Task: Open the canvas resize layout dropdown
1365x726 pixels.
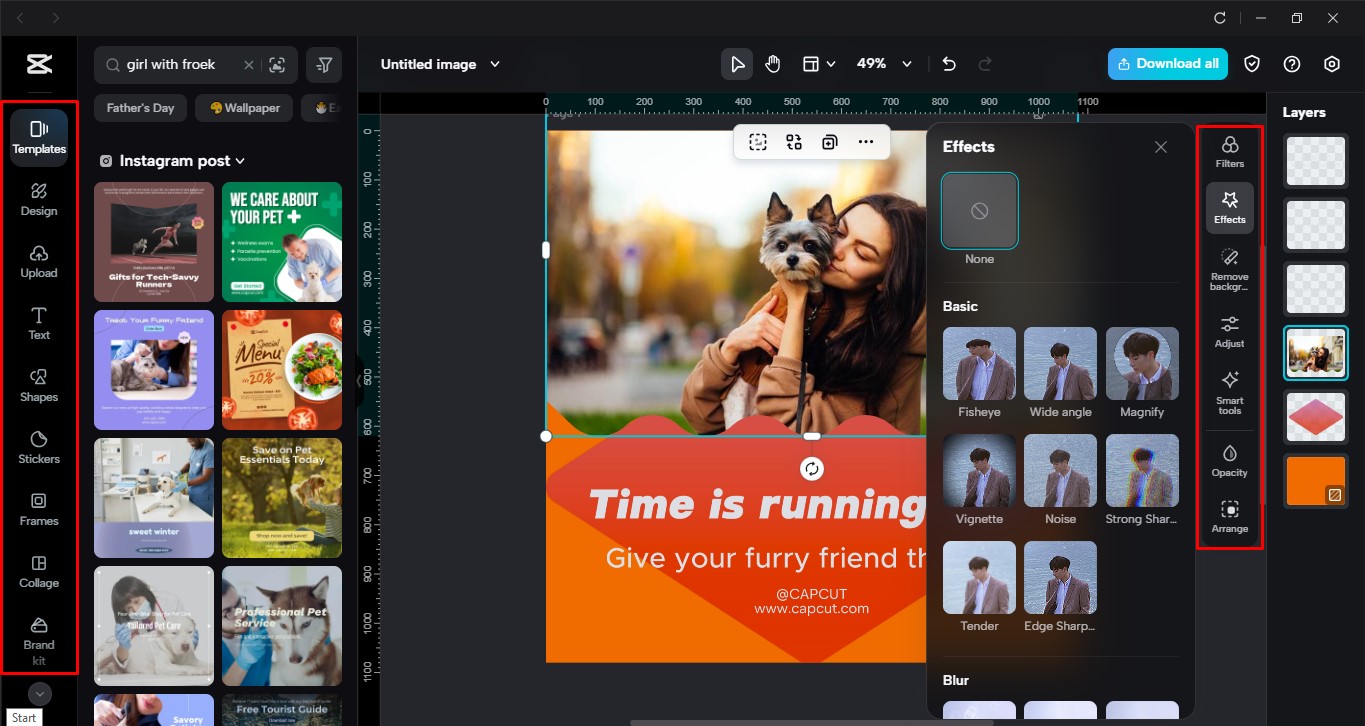Action: point(818,64)
